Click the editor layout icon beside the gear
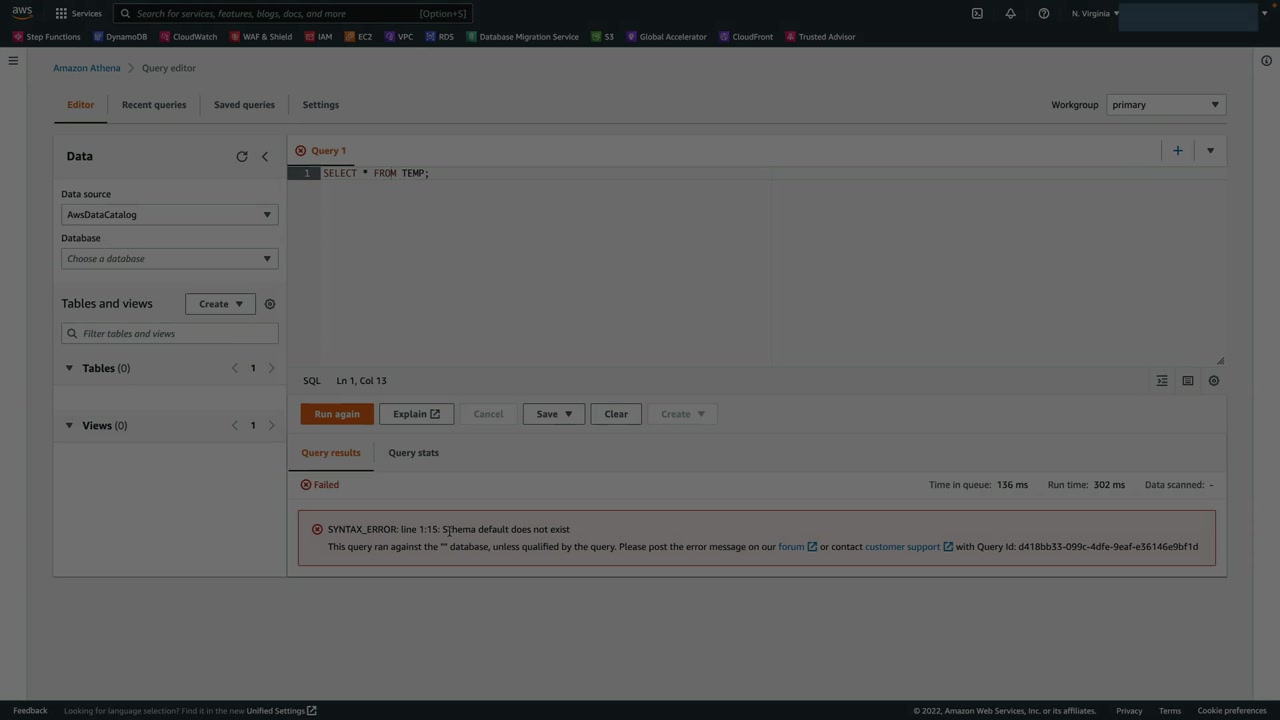This screenshot has width=1280, height=720. pos(1188,381)
